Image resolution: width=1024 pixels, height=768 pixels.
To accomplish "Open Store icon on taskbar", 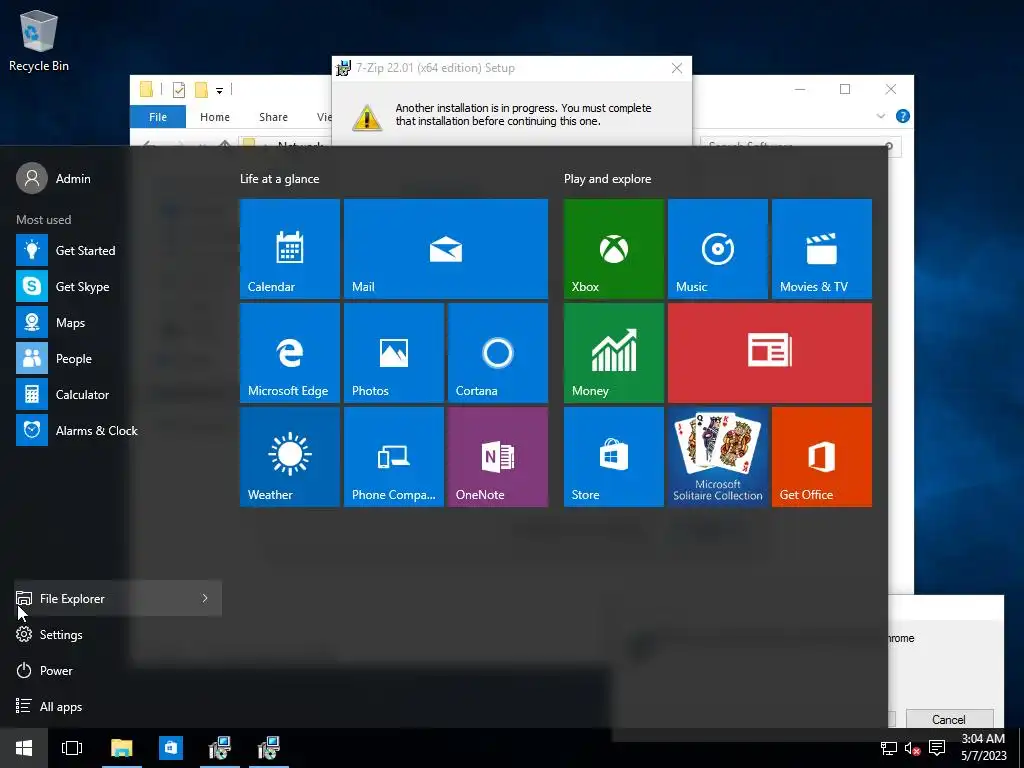I will click(x=170, y=748).
